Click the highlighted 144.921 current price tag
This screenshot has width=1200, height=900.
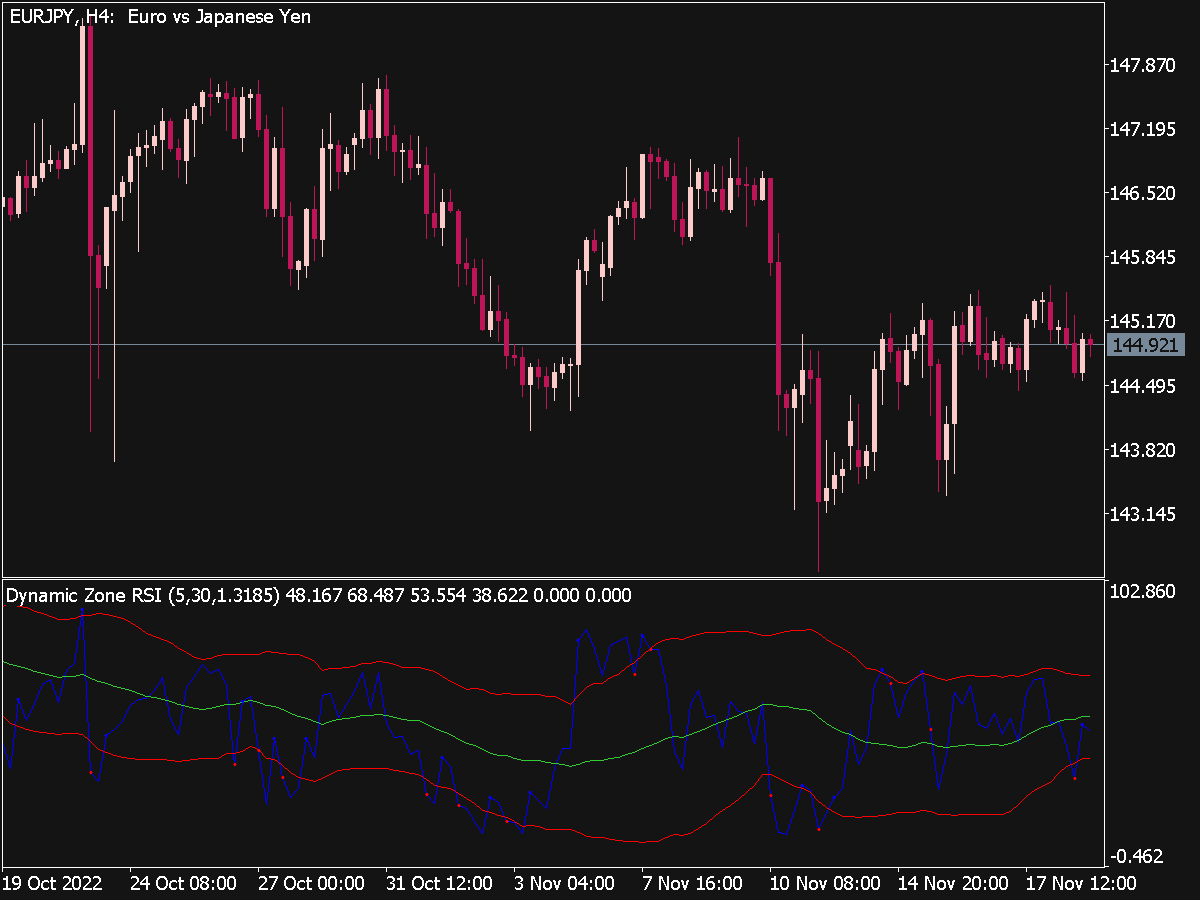1145,344
